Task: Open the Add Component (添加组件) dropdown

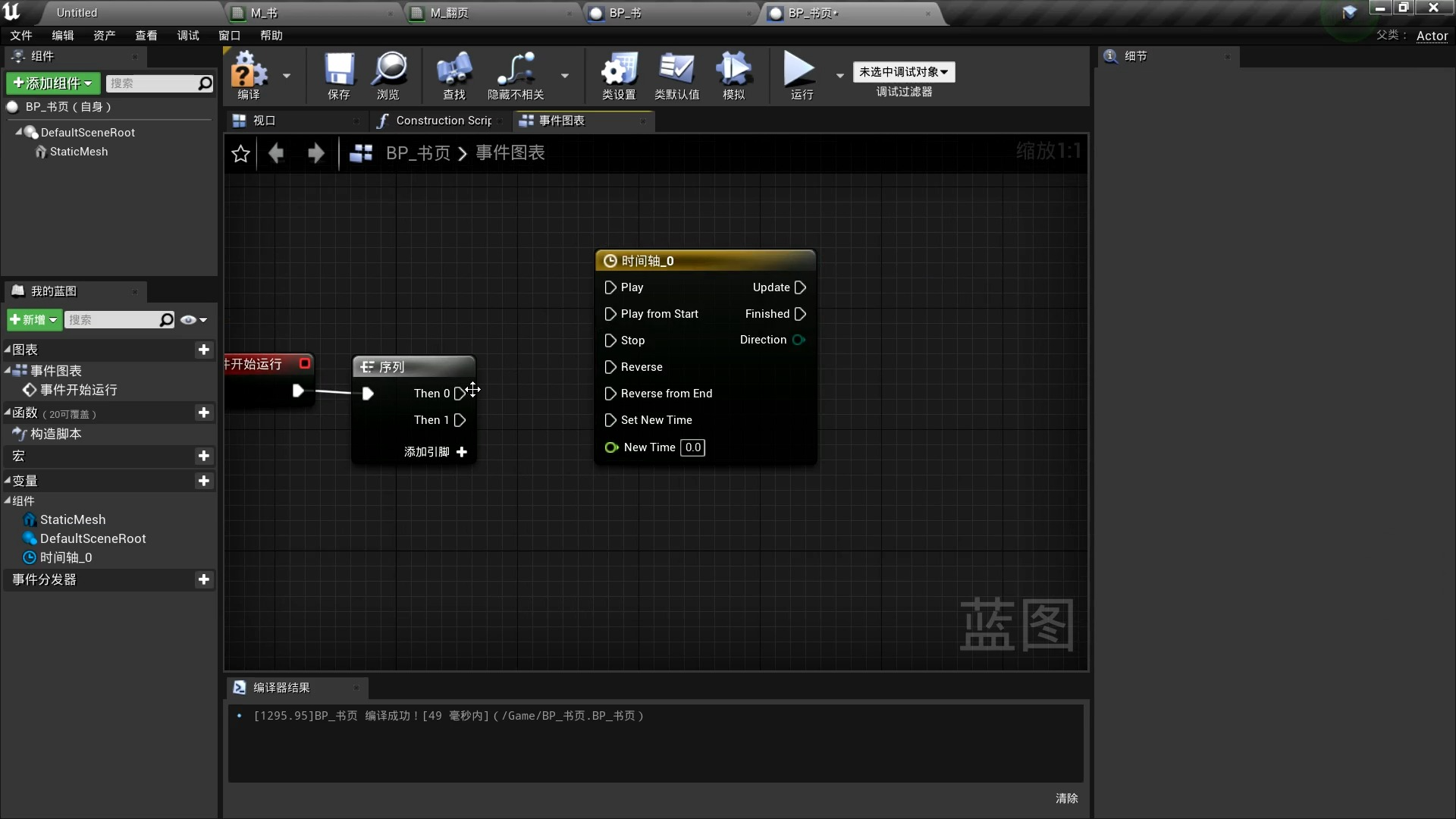Action: pyautogui.click(x=52, y=83)
